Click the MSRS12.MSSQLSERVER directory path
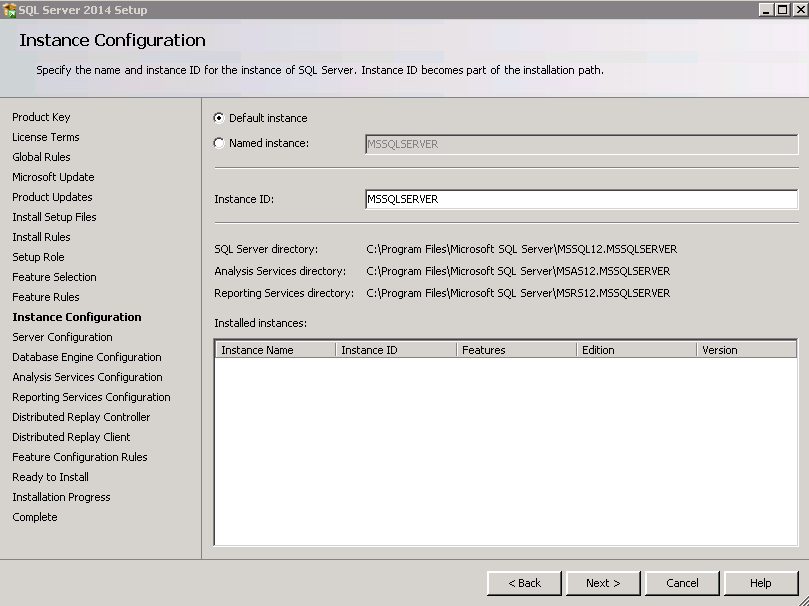 click(518, 293)
